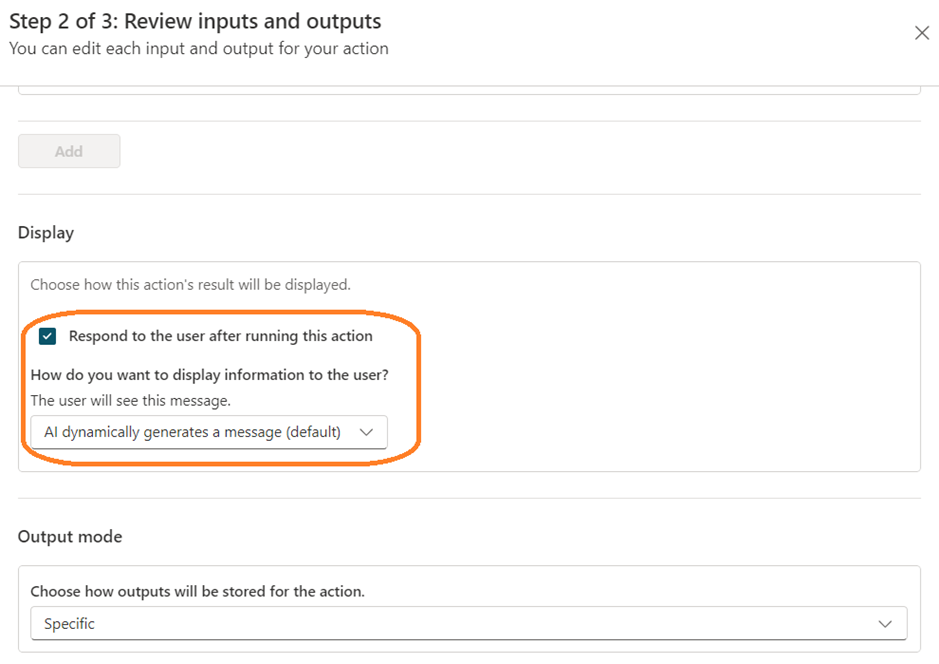Click the 'You can edit each input and output' subtitle
Screen dimensions: 939x664
coord(198,48)
